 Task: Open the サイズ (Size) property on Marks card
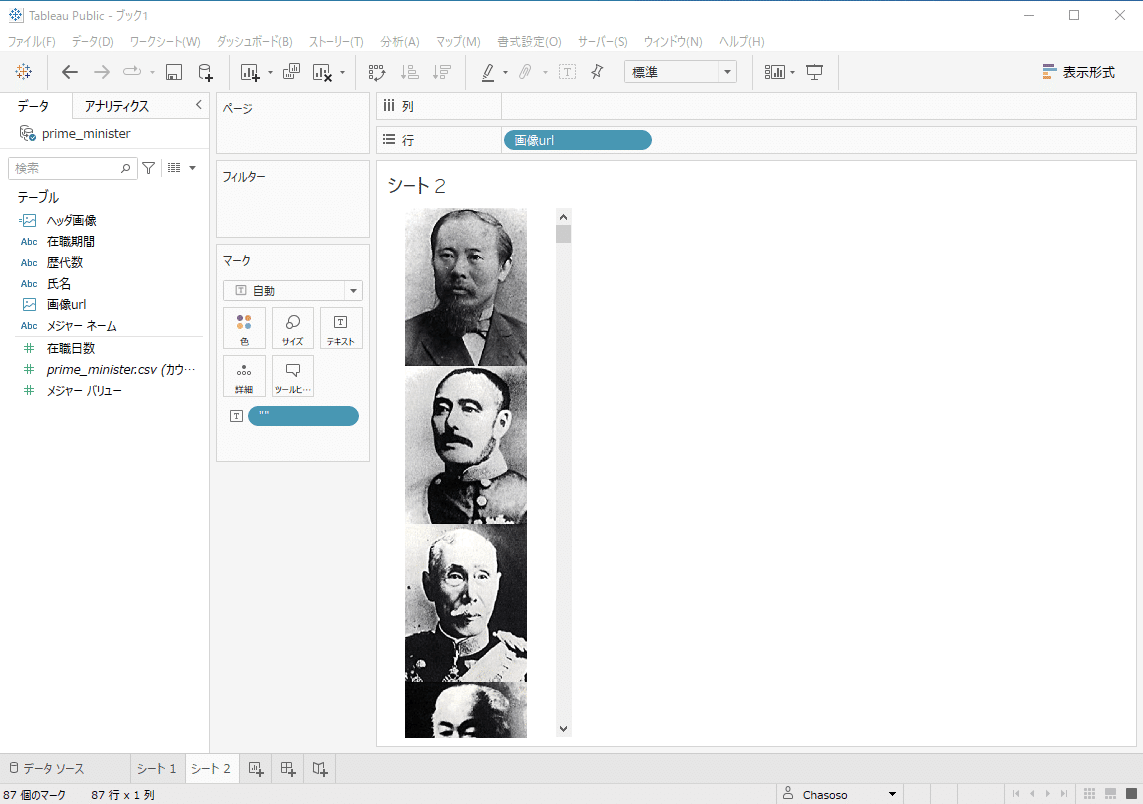coord(292,328)
